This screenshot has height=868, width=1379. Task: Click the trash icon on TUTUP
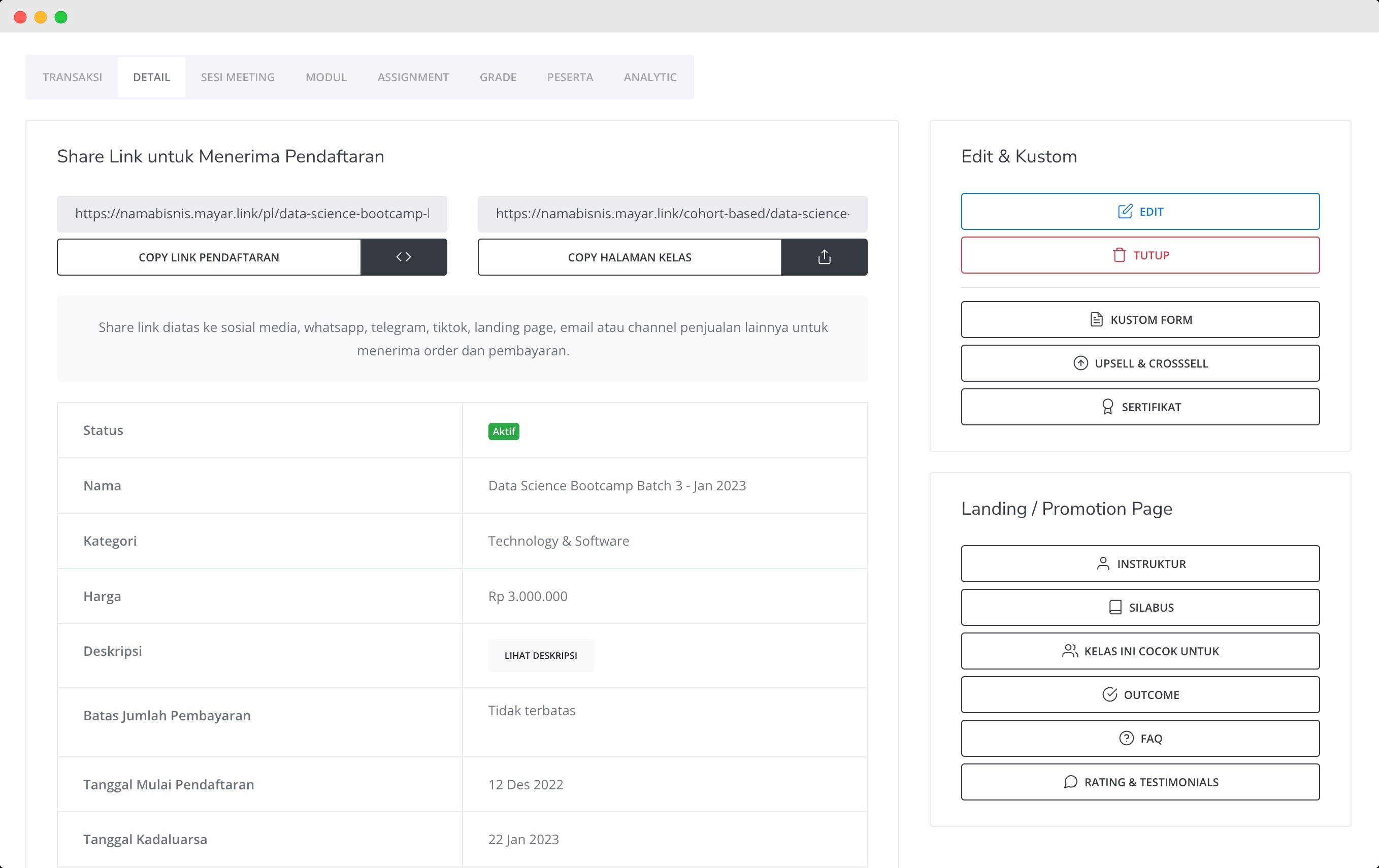1119,255
